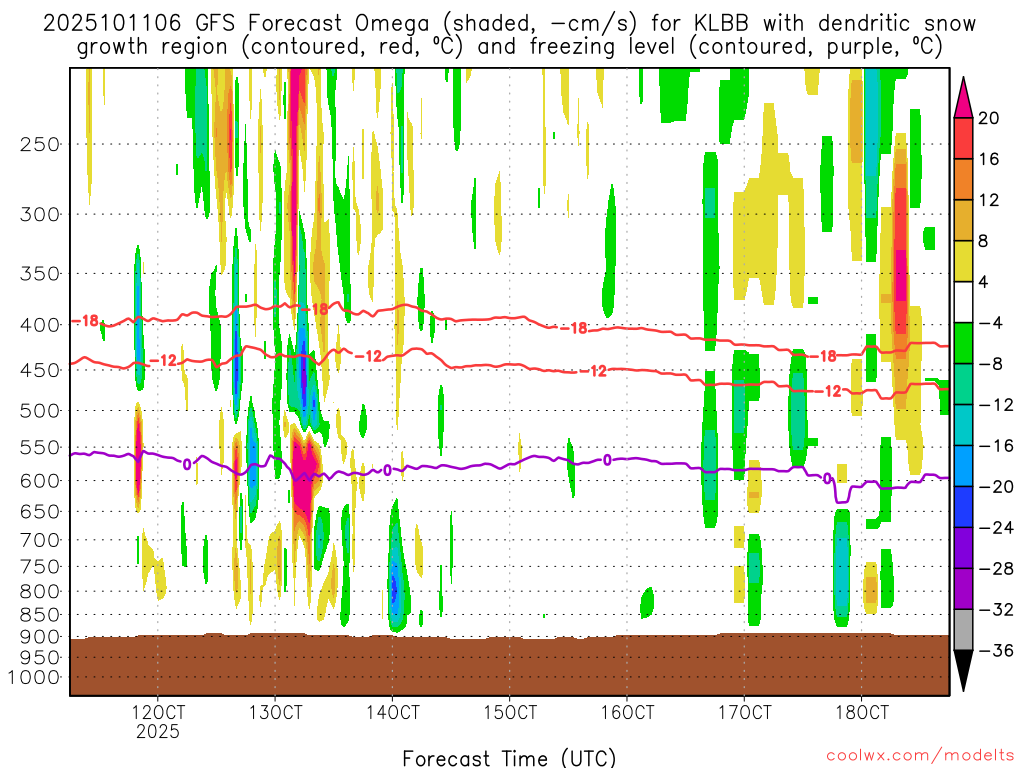Image resolution: width=1024 pixels, height=768 pixels.
Task: Click the 900 pressure level label
Action: [40, 637]
